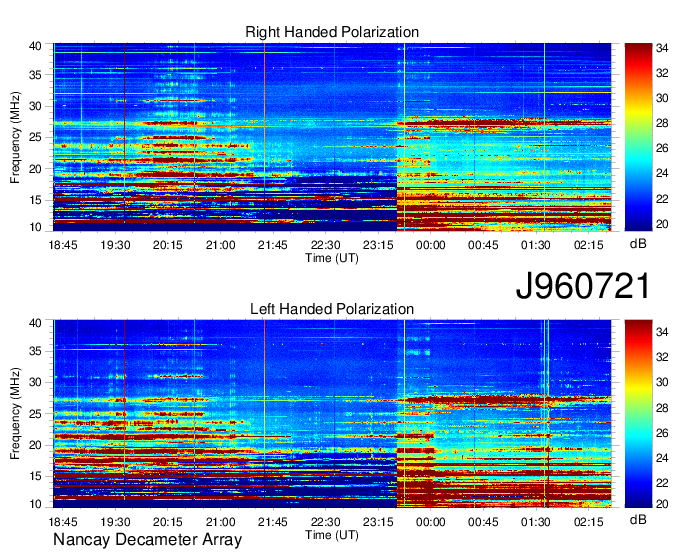Click the 22:30 time tick under Left Handed plot

click(325, 522)
